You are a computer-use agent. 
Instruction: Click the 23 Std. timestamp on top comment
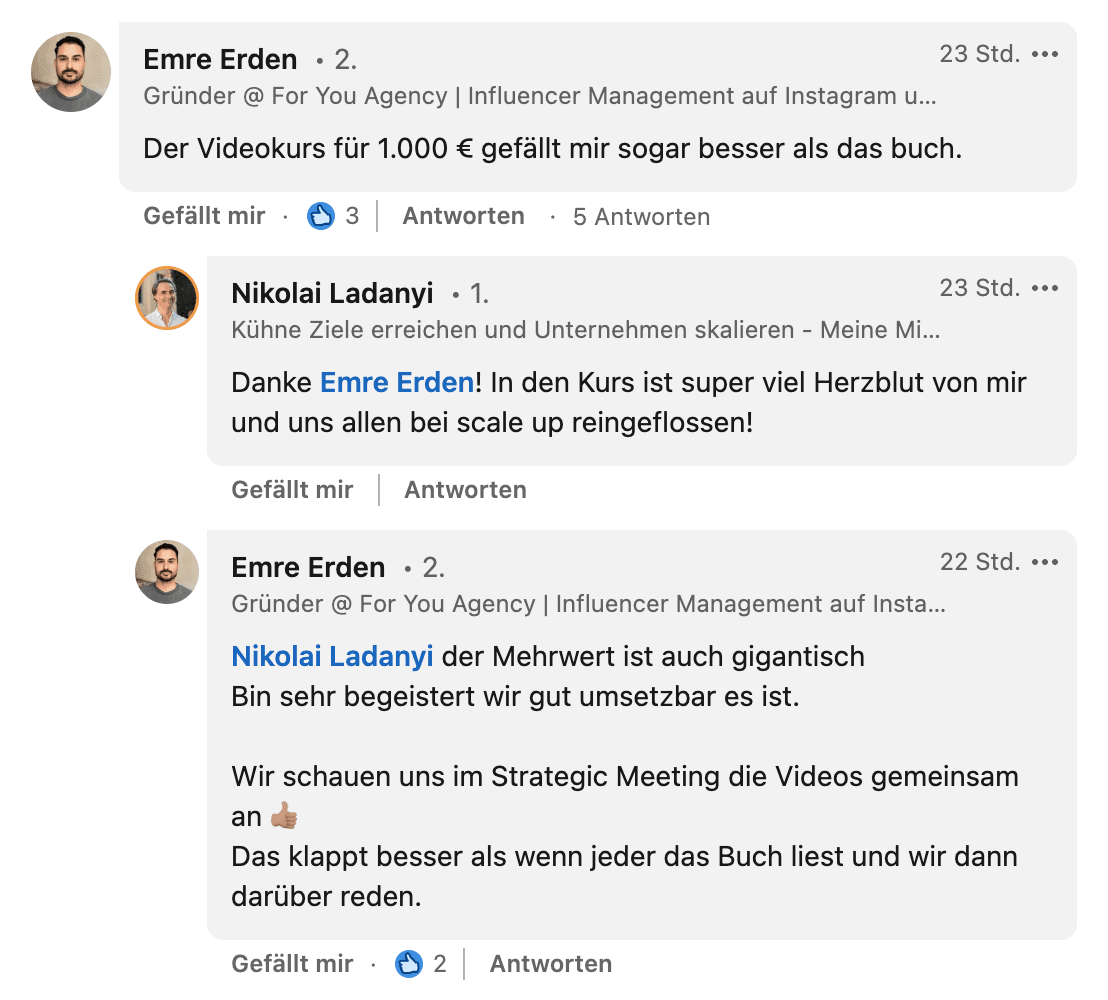[979, 54]
